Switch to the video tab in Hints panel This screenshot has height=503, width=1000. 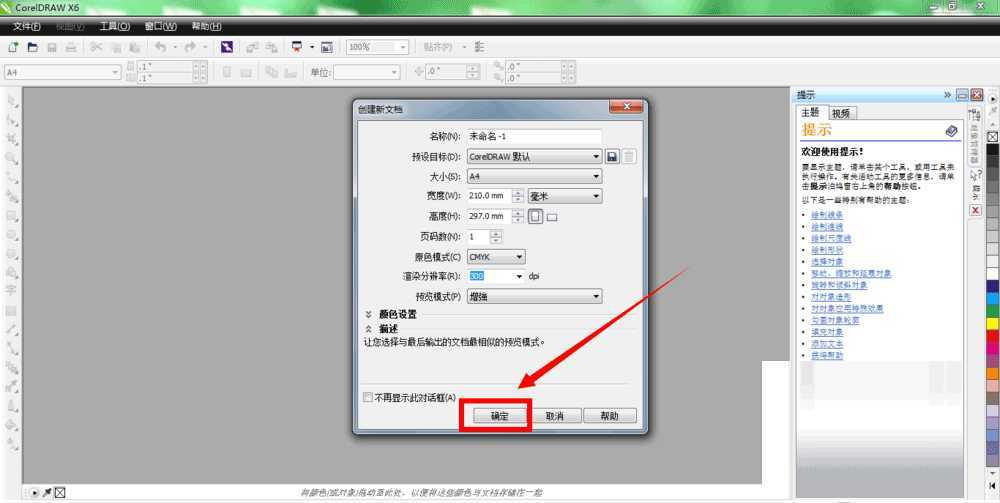[x=841, y=113]
